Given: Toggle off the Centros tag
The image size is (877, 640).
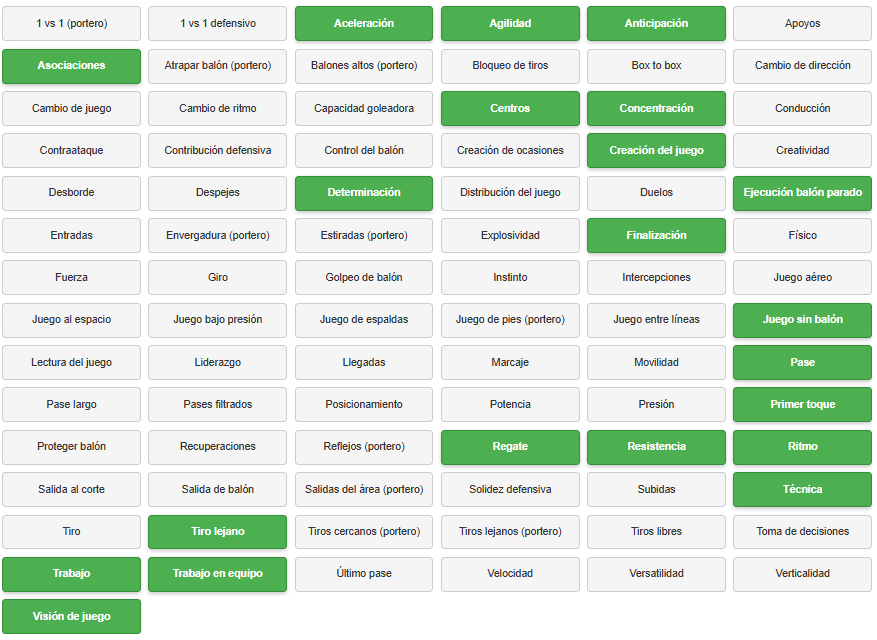Looking at the screenshot, I should coord(510,108).
